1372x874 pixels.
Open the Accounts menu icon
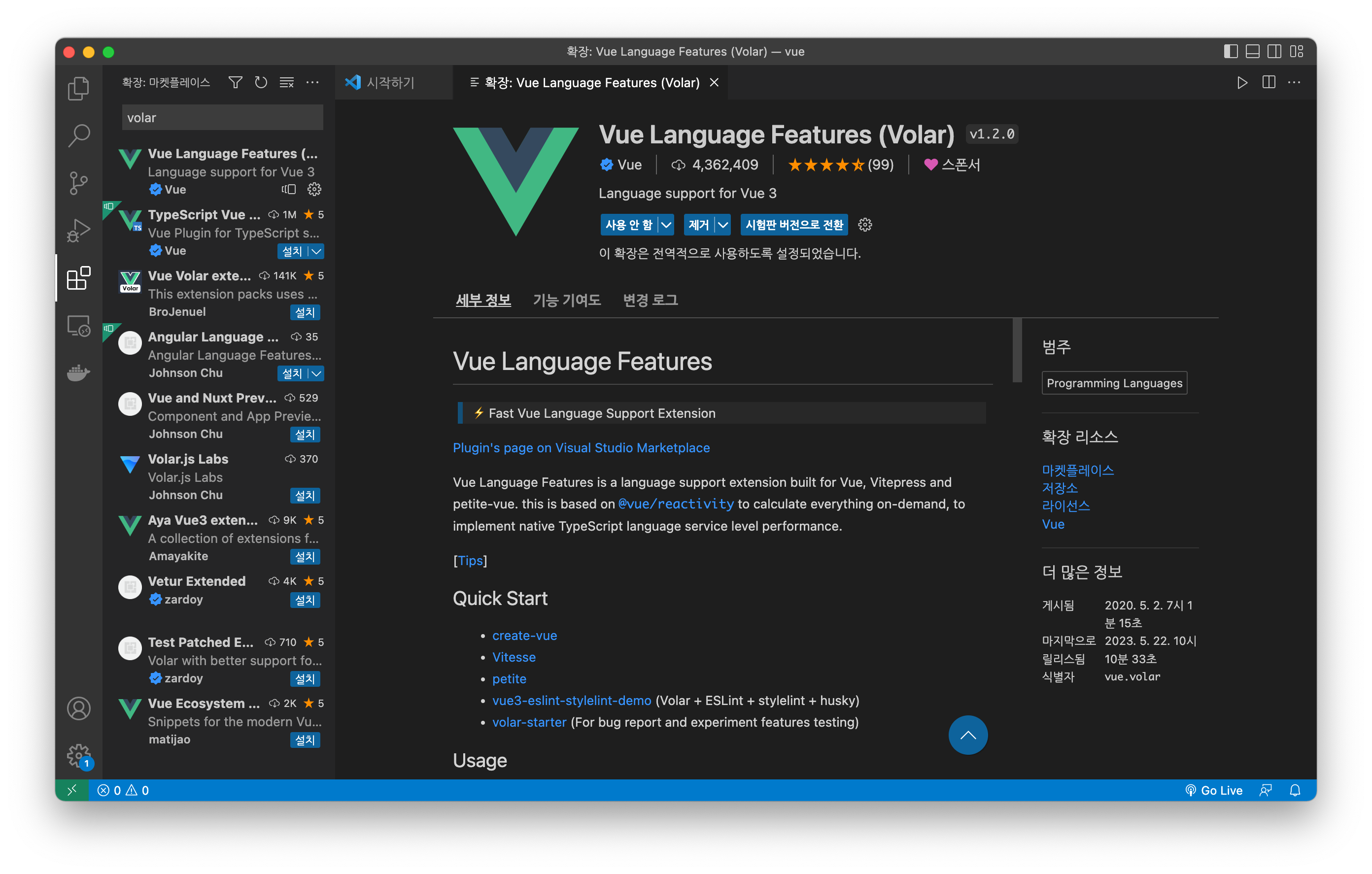(x=79, y=708)
